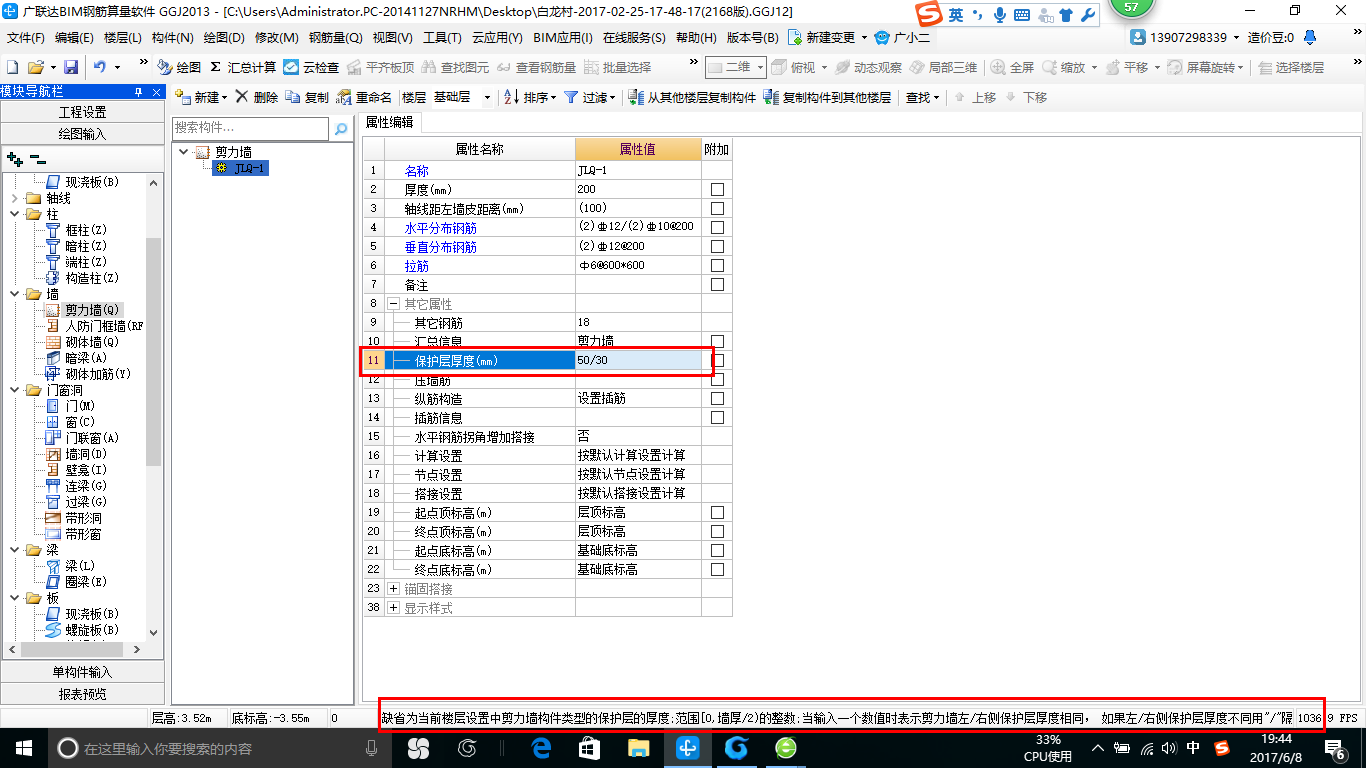Open the BIM应用(I) menu
The image size is (1366, 768).
pyautogui.click(x=563, y=37)
